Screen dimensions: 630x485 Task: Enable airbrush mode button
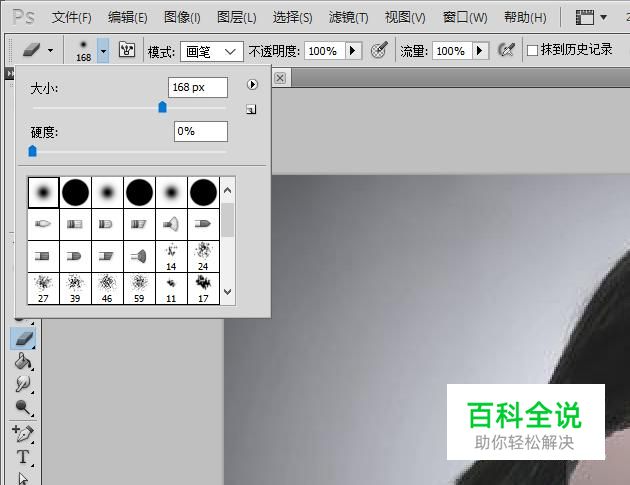(x=506, y=50)
